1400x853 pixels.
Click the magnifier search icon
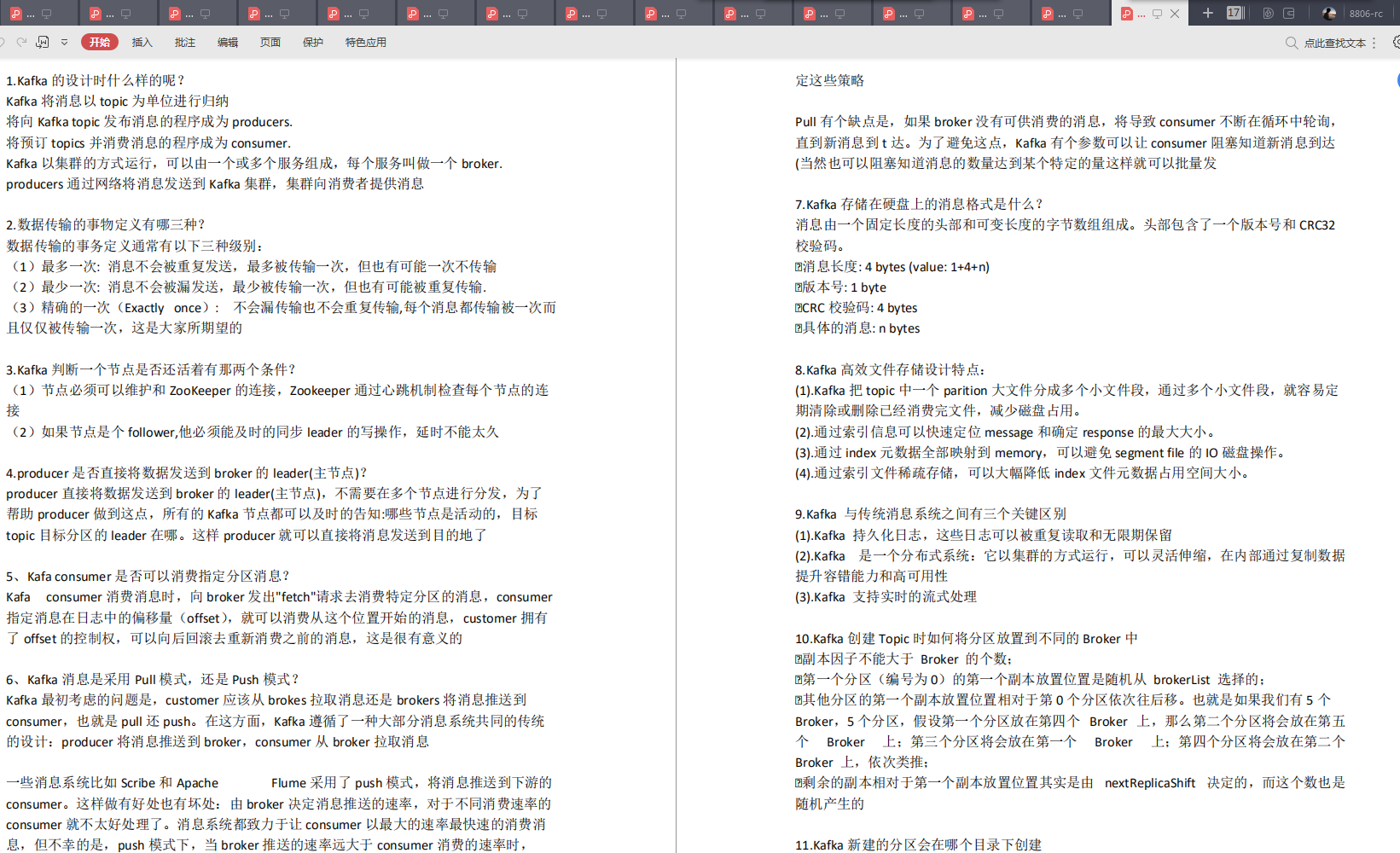point(1292,43)
